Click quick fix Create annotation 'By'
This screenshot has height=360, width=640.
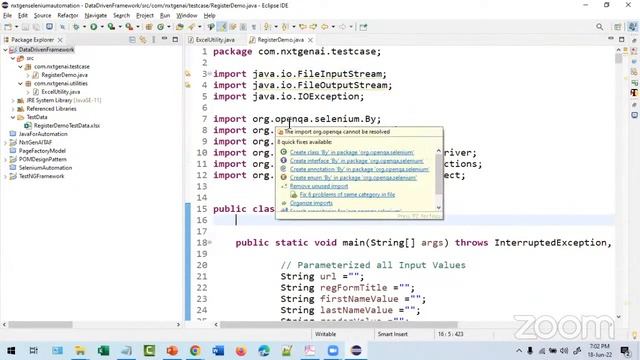point(359,169)
